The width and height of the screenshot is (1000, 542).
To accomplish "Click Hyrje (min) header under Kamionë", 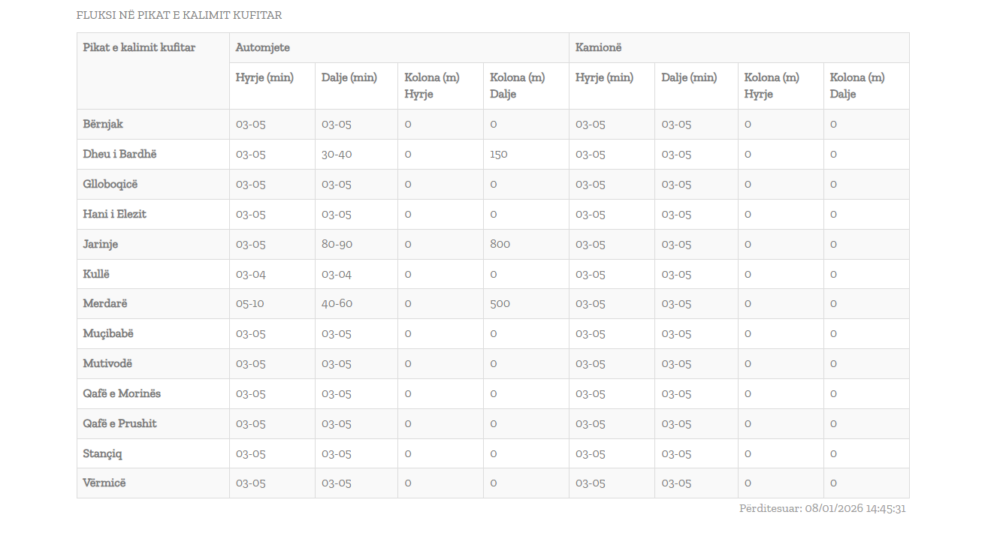I will [x=604, y=78].
